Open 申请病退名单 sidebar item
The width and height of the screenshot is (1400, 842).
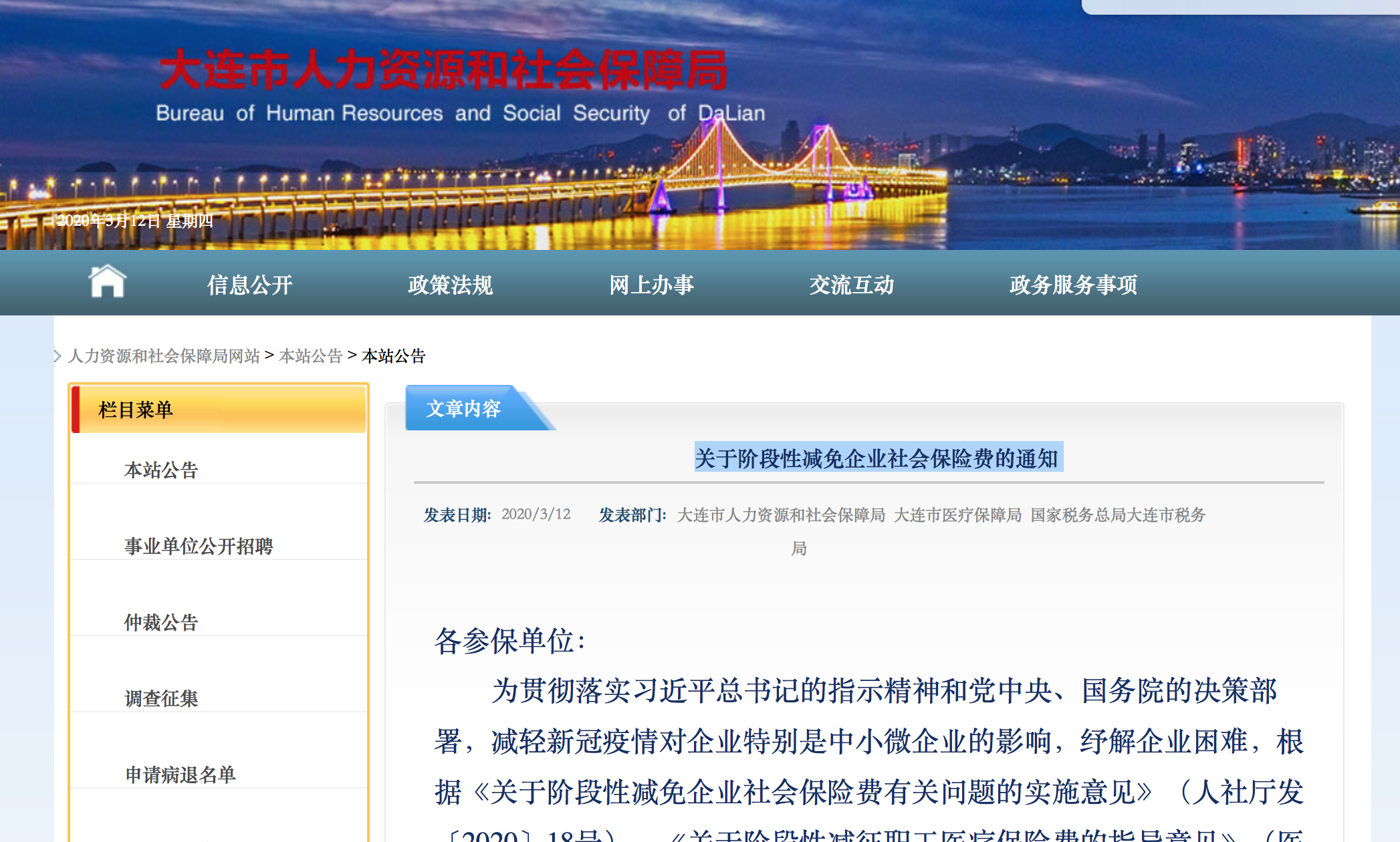tap(181, 775)
